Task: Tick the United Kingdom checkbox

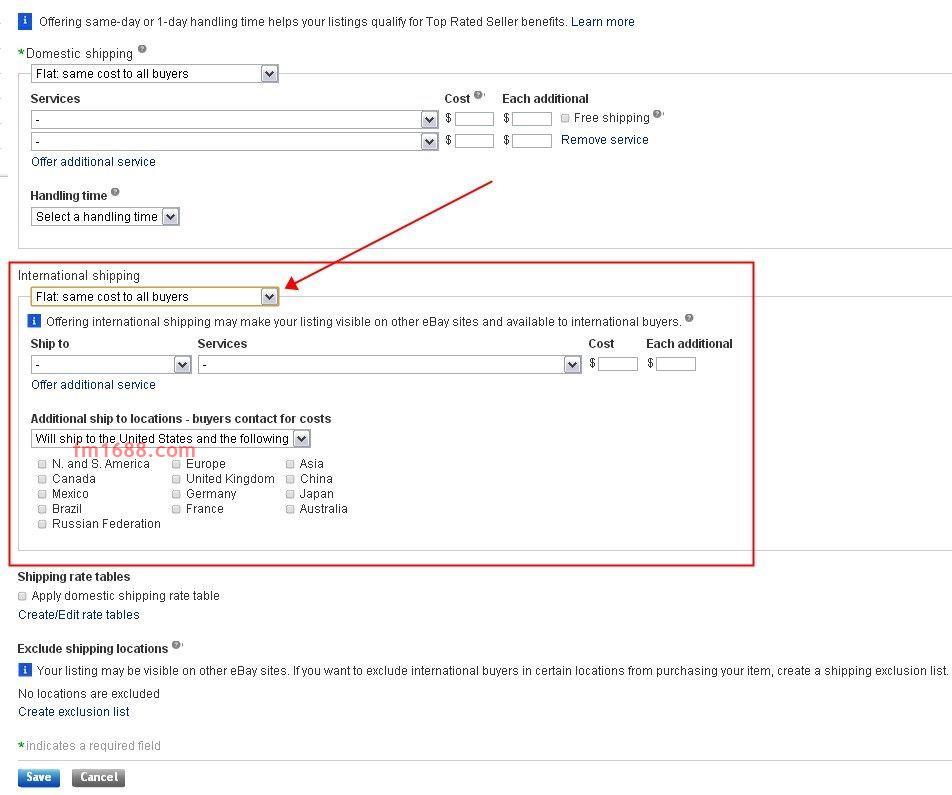Action: [x=176, y=479]
